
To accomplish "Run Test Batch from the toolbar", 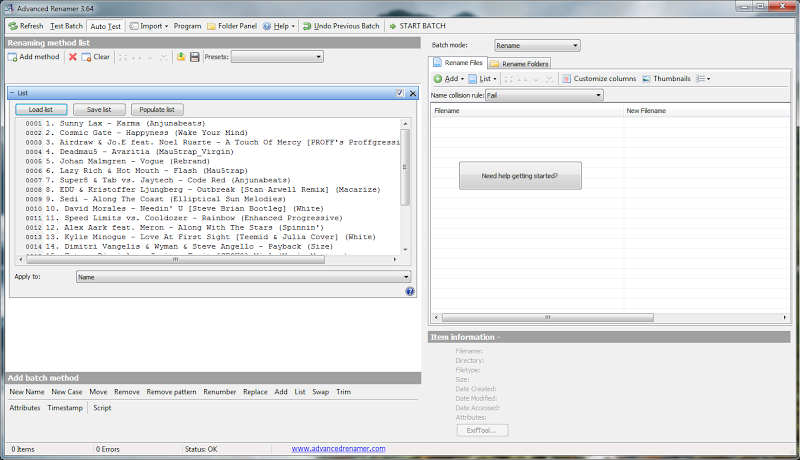I will tap(66, 26).
